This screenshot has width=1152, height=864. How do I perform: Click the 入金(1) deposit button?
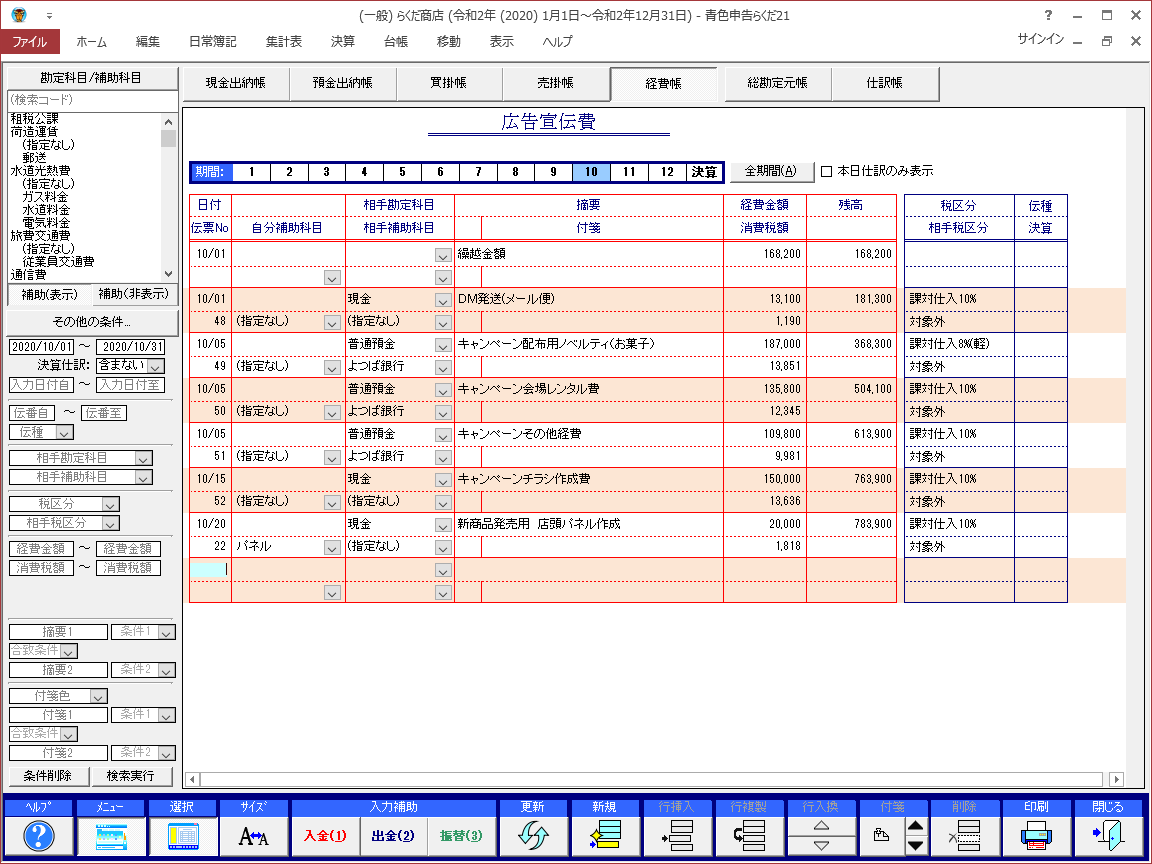pos(325,836)
